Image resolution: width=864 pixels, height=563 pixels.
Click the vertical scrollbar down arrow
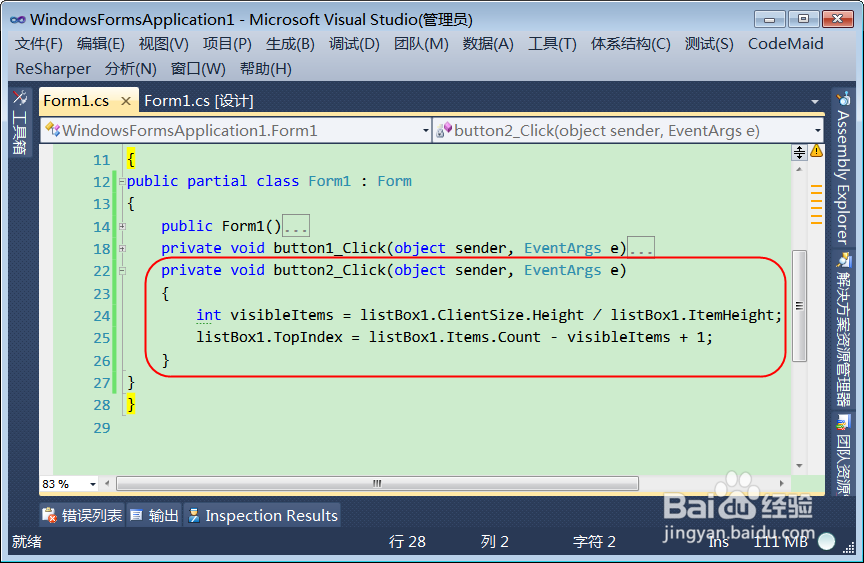[x=799, y=466]
